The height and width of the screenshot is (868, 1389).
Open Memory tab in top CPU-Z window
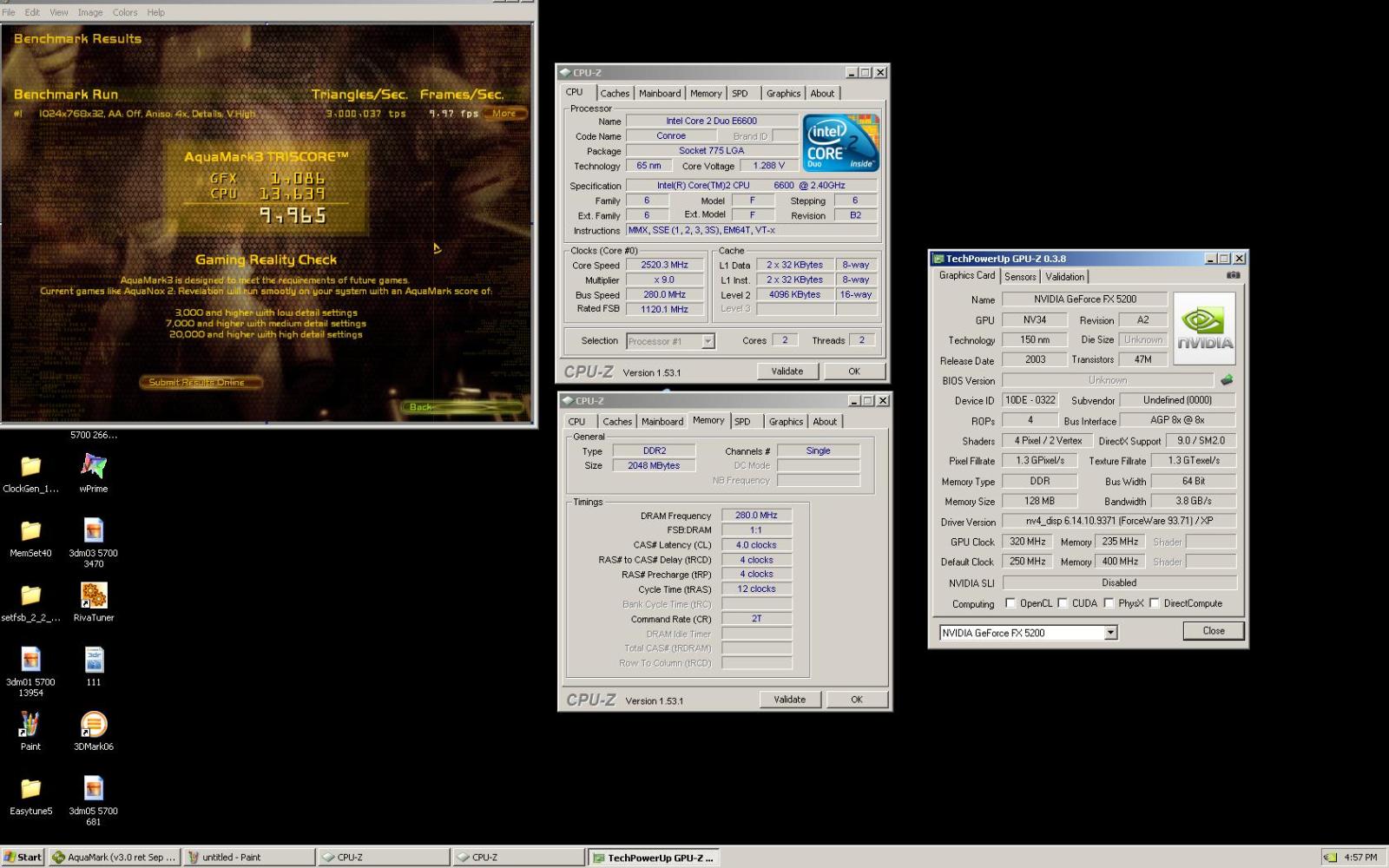click(x=706, y=94)
